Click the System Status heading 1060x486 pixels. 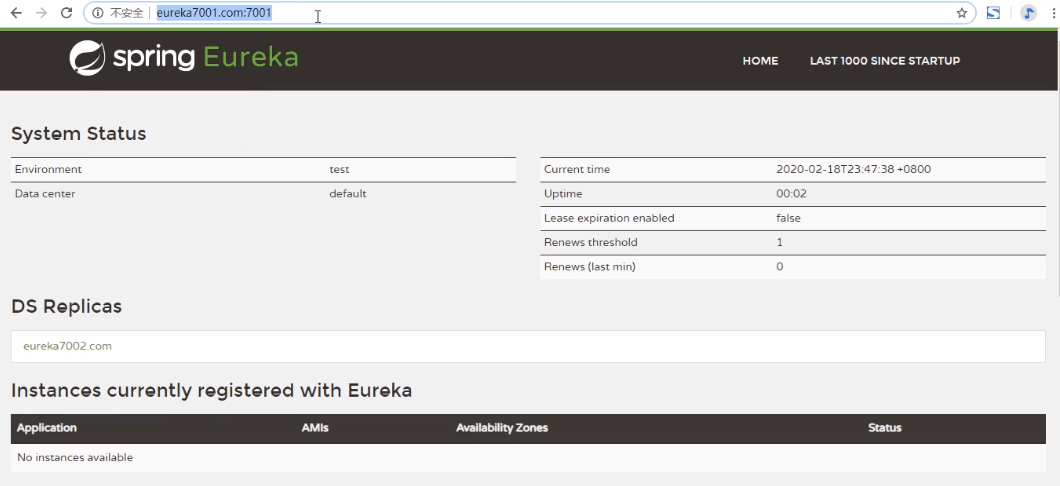coord(78,134)
